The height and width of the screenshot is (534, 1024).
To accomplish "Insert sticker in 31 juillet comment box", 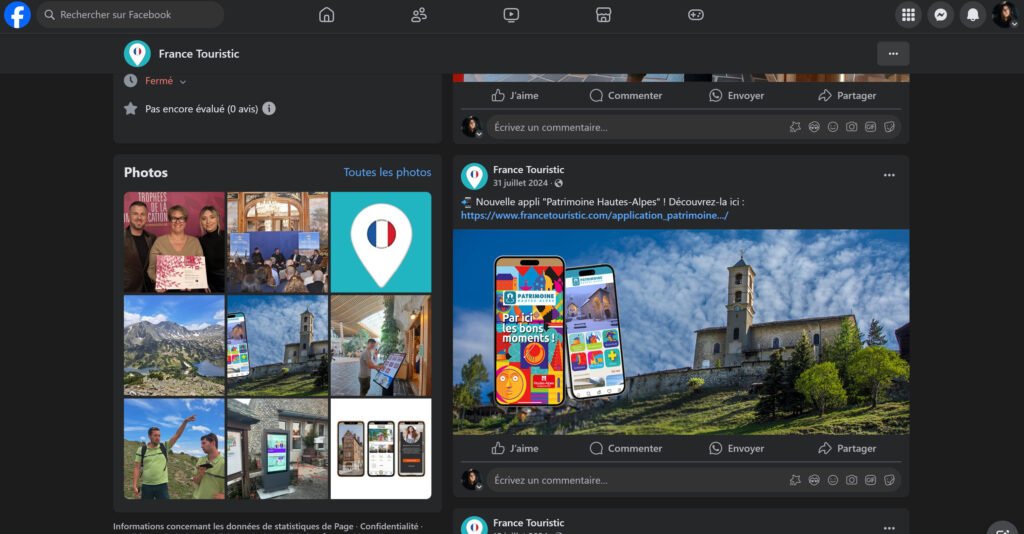I will 889,480.
